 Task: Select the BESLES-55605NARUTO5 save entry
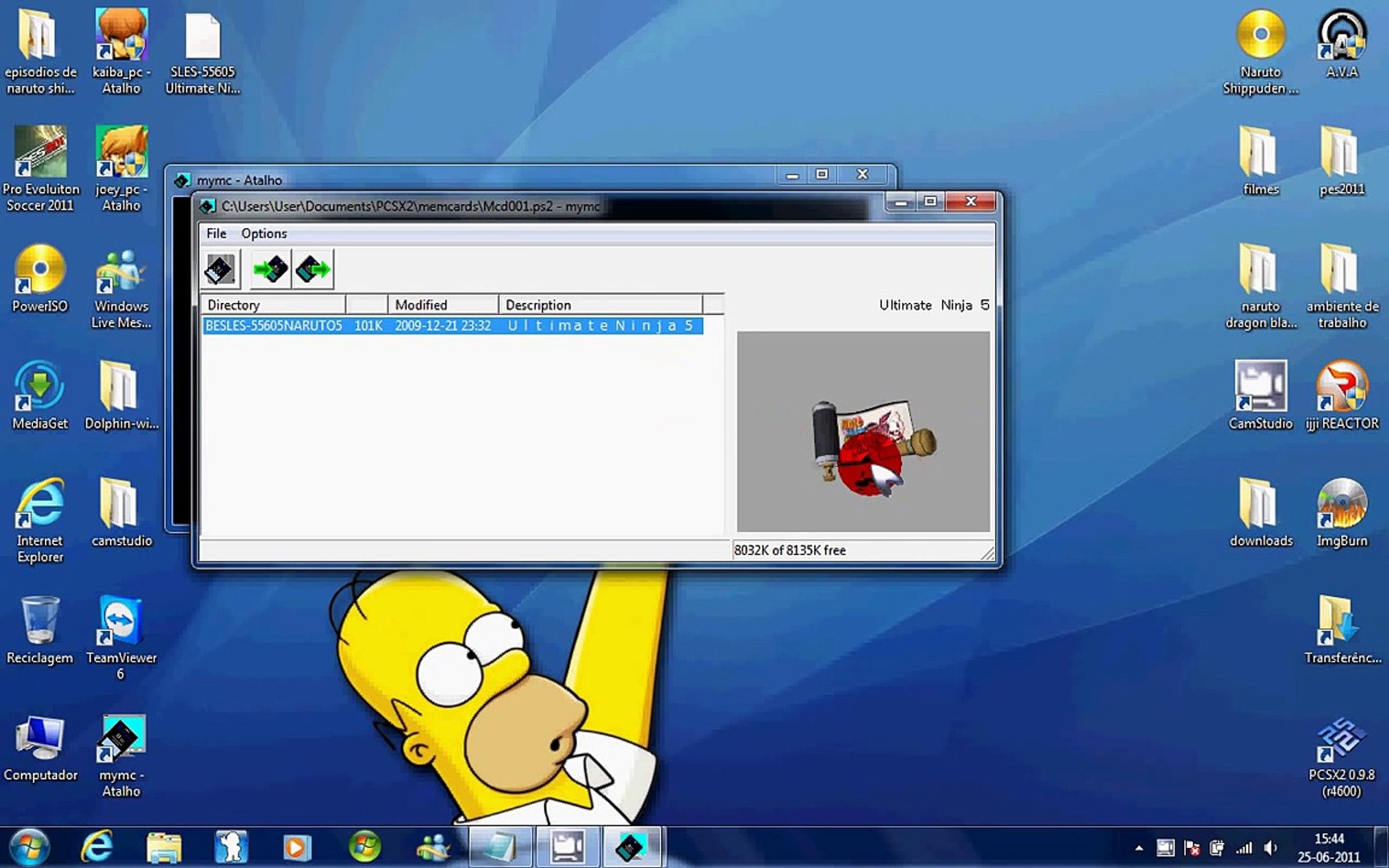(x=453, y=325)
